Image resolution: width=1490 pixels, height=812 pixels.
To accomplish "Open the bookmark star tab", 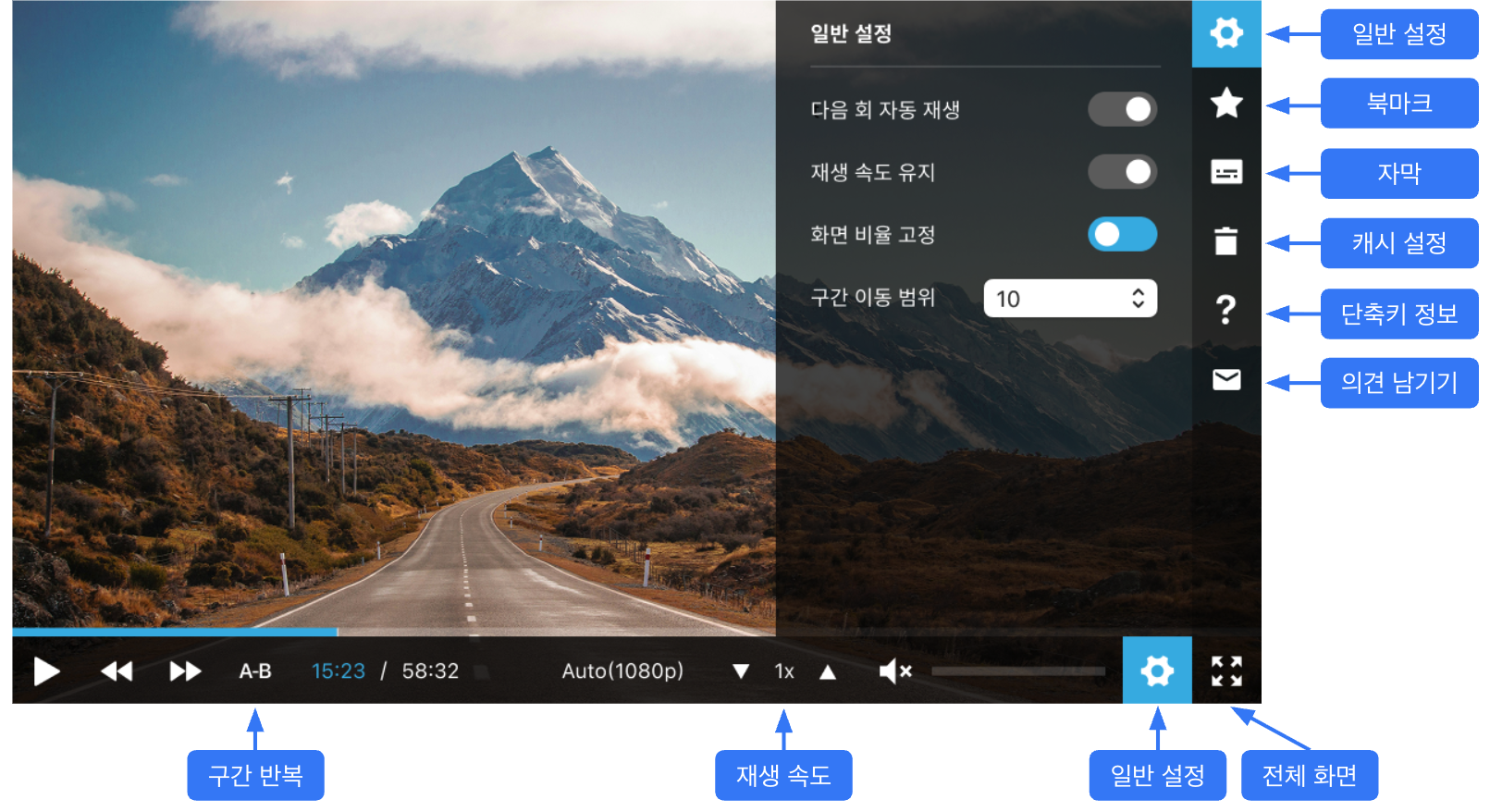I will 1226,103.
